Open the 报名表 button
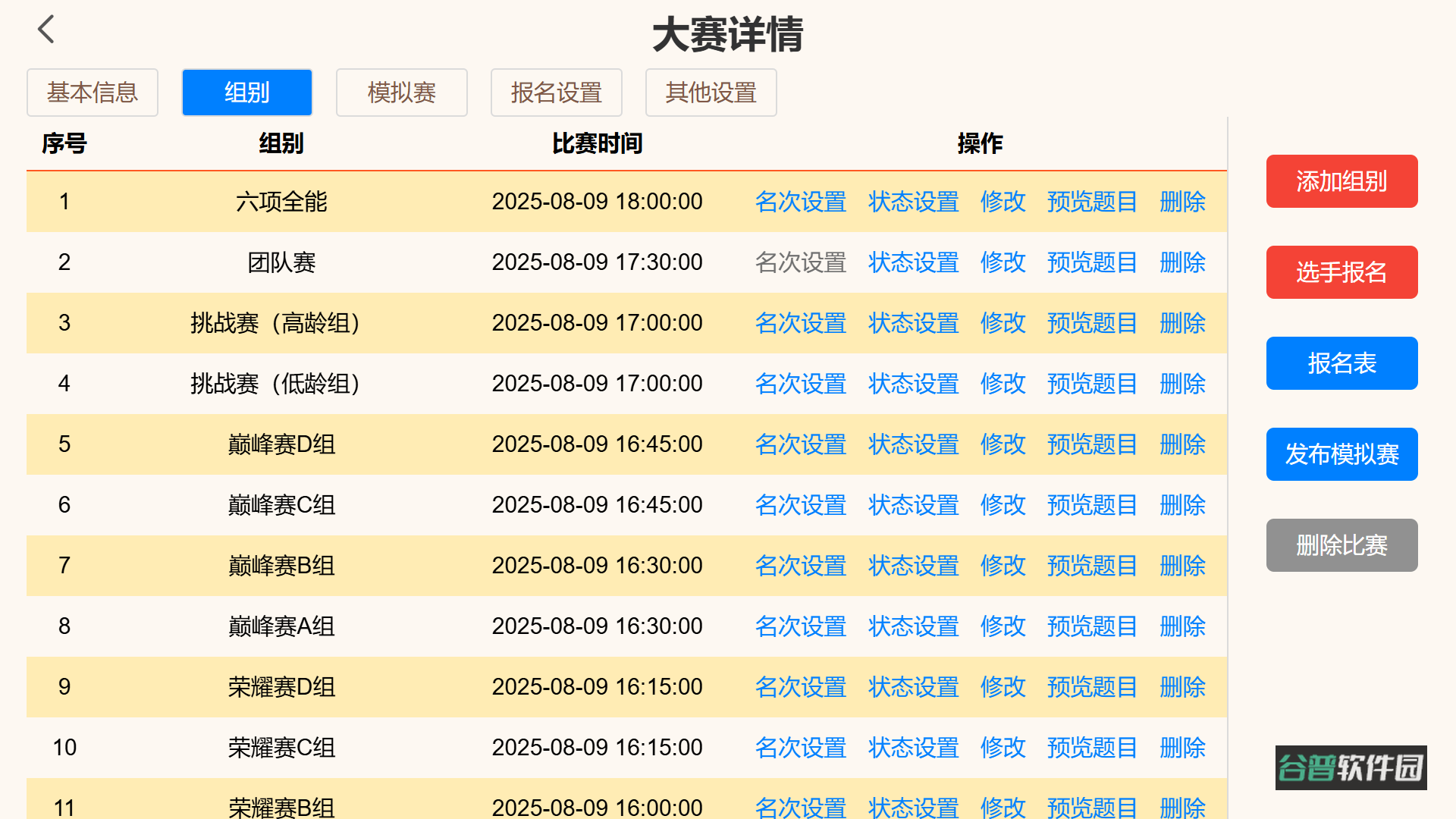The height and width of the screenshot is (819, 1456). coord(1341,363)
